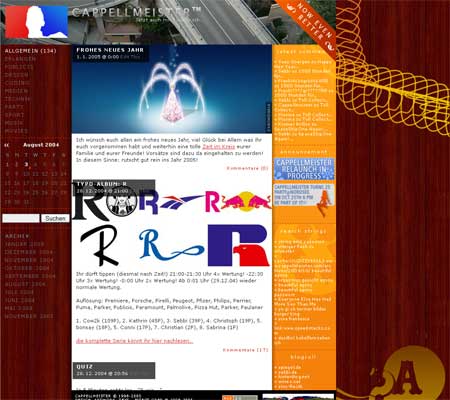The width and height of the screenshot is (450, 400).
Task: Open the Technik category
Action: [x=18, y=99]
